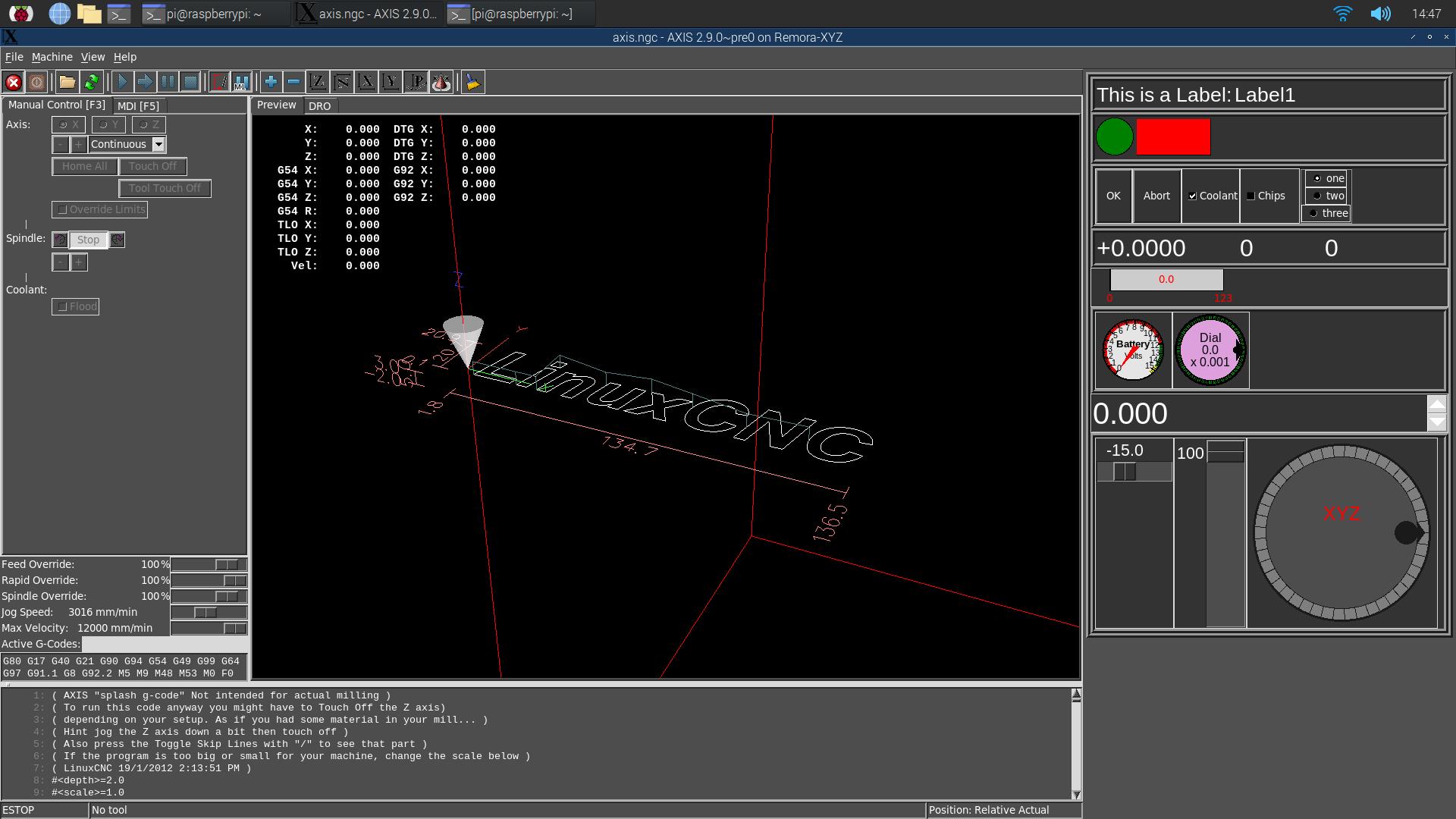Adjust Jog Speed slider
The height and width of the screenshot is (819, 1456).
(x=209, y=612)
